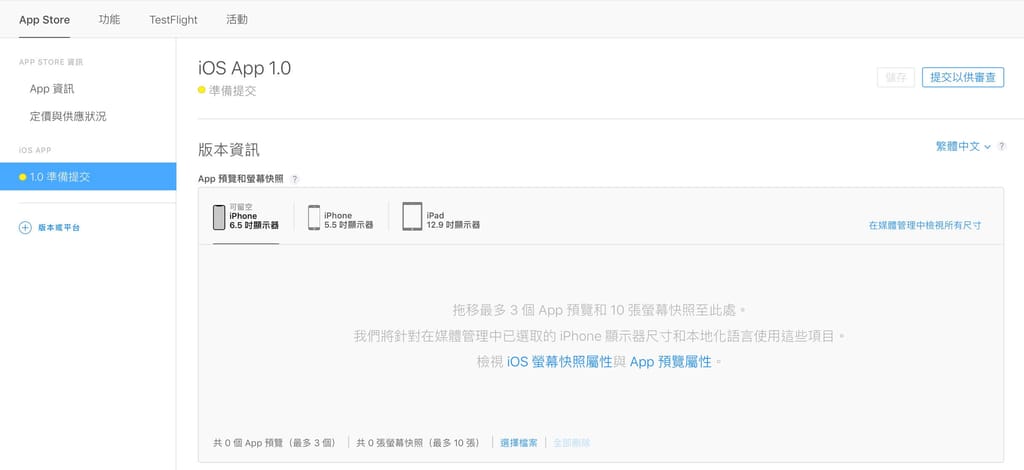The height and width of the screenshot is (470, 1024).
Task: Click the 準備提交 status under iOS App 1.0
Action: 227,91
